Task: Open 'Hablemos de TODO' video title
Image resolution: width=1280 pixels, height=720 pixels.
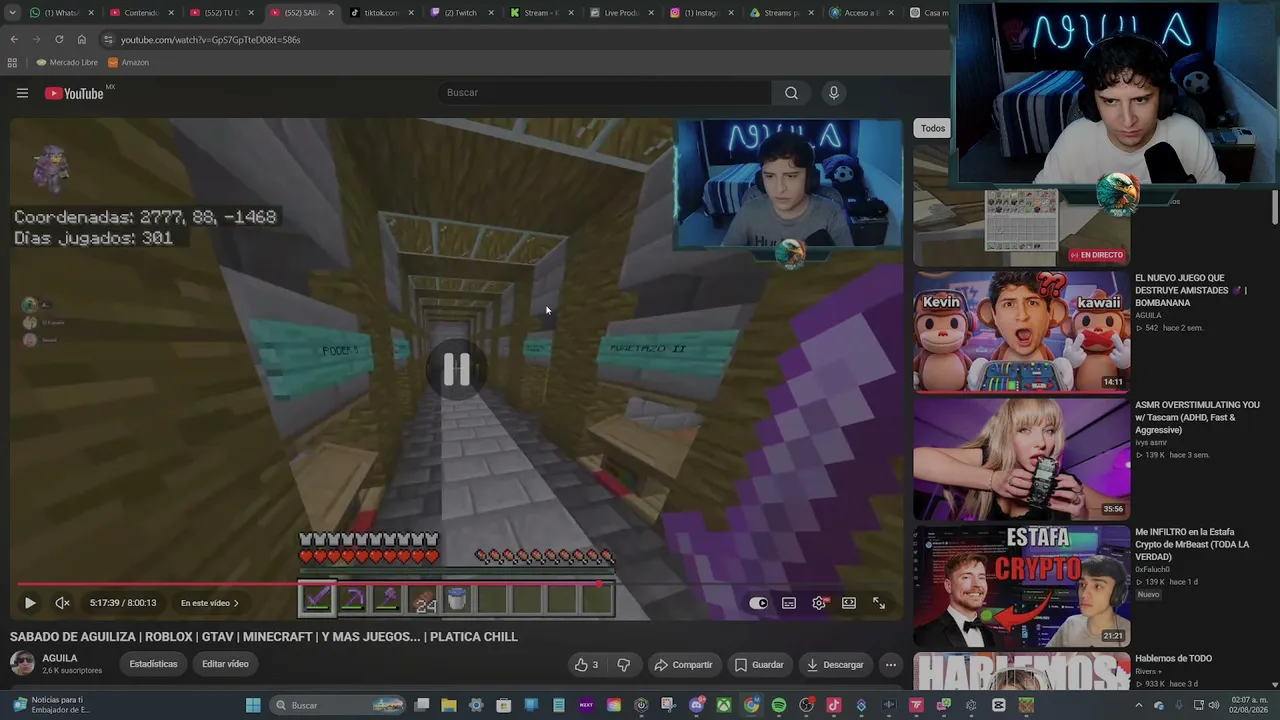Action: click(1173, 658)
